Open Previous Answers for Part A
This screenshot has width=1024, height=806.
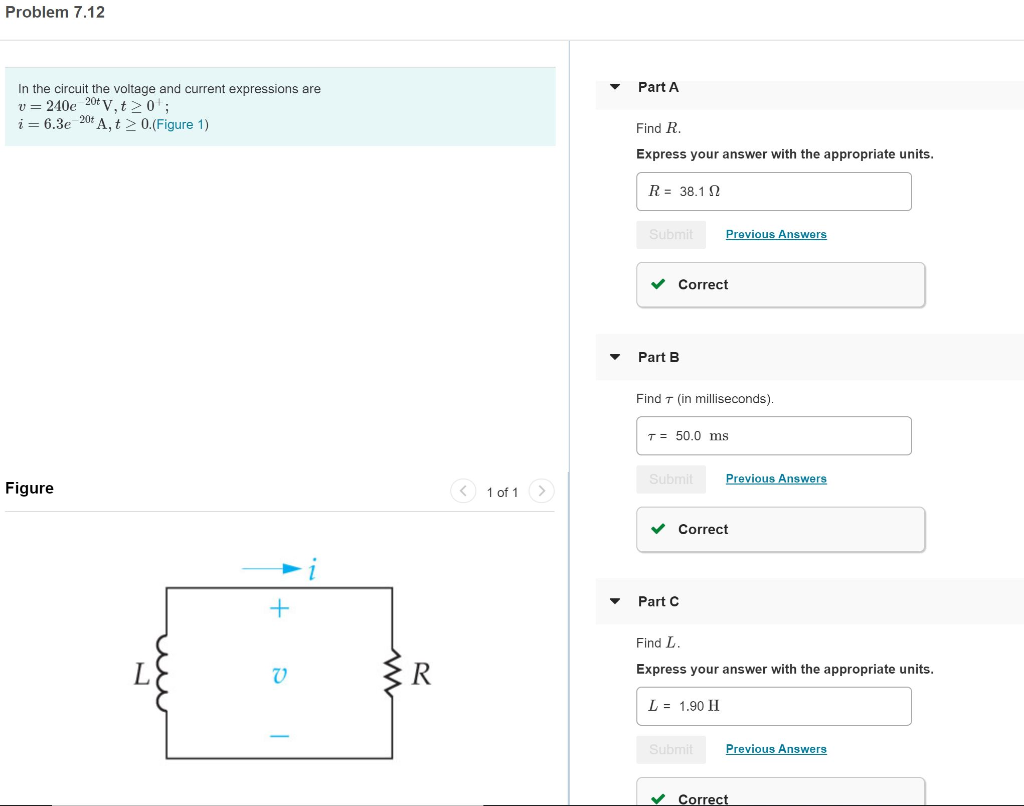coord(776,234)
